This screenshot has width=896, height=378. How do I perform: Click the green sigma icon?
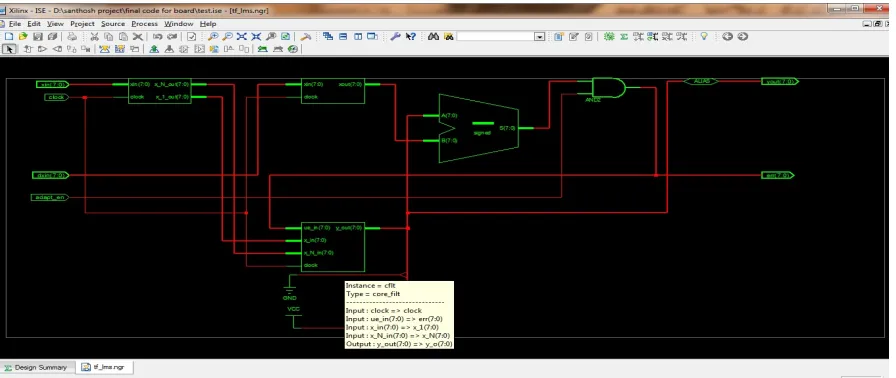(624, 37)
